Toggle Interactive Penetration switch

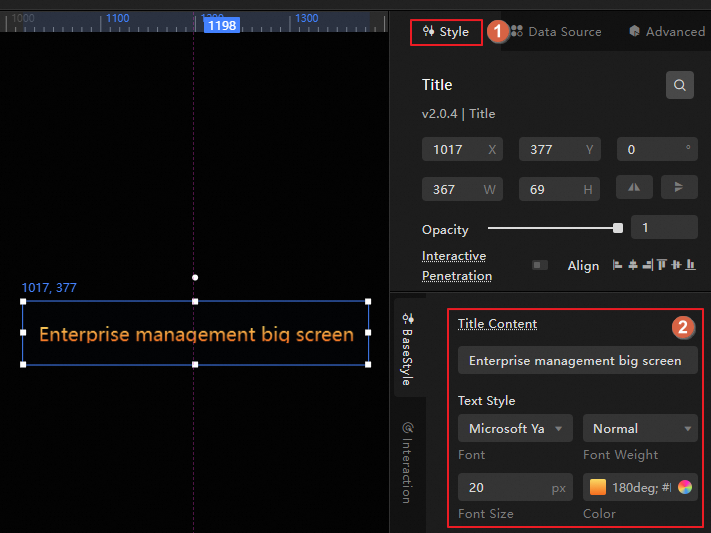click(540, 265)
